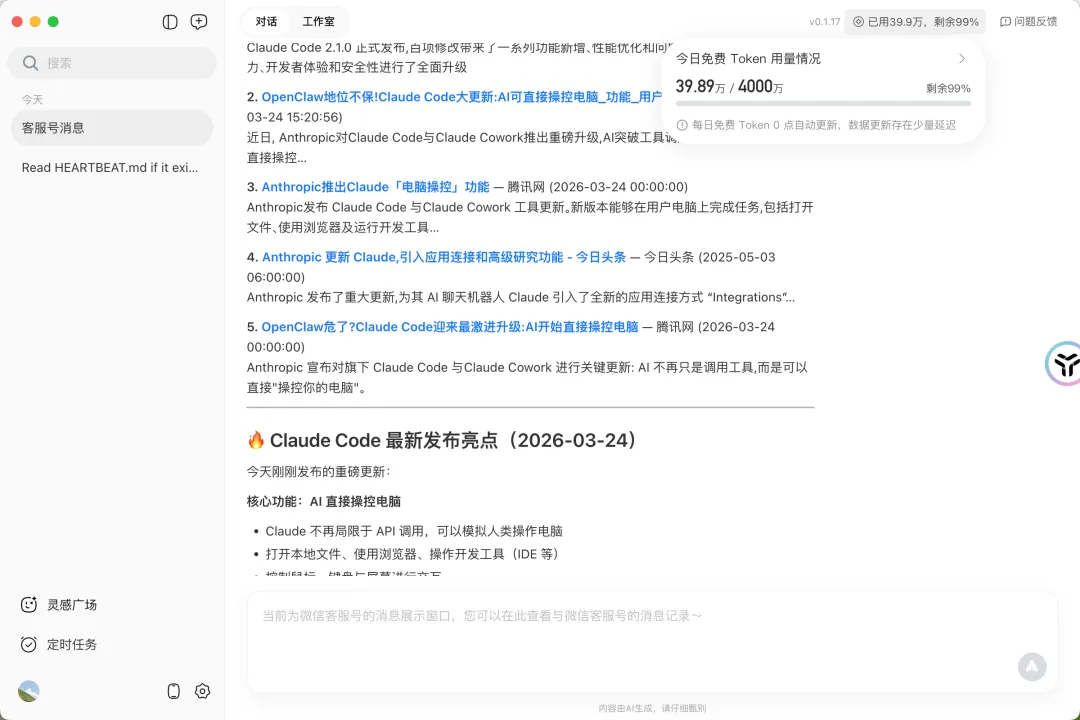Open the user avatar profile
The image size is (1080, 720).
(28, 691)
